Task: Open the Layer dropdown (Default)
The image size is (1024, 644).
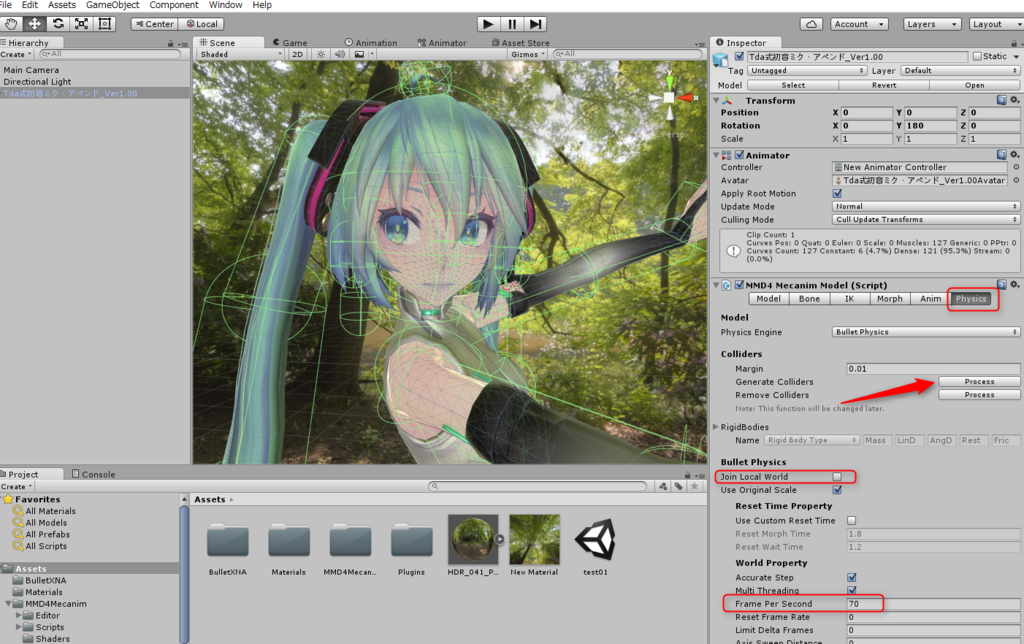Action: click(960, 71)
